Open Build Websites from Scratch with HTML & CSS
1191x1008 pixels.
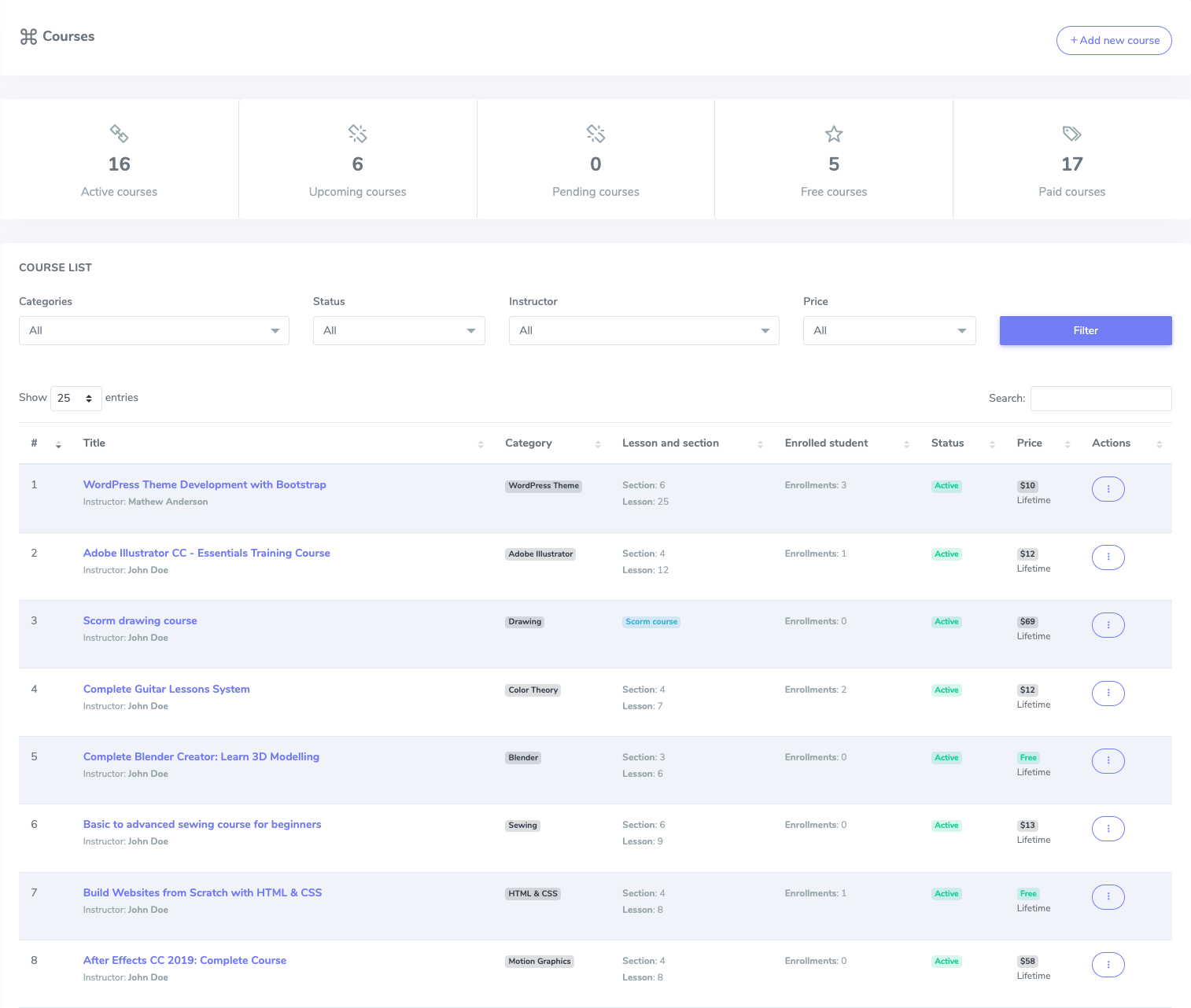[202, 892]
